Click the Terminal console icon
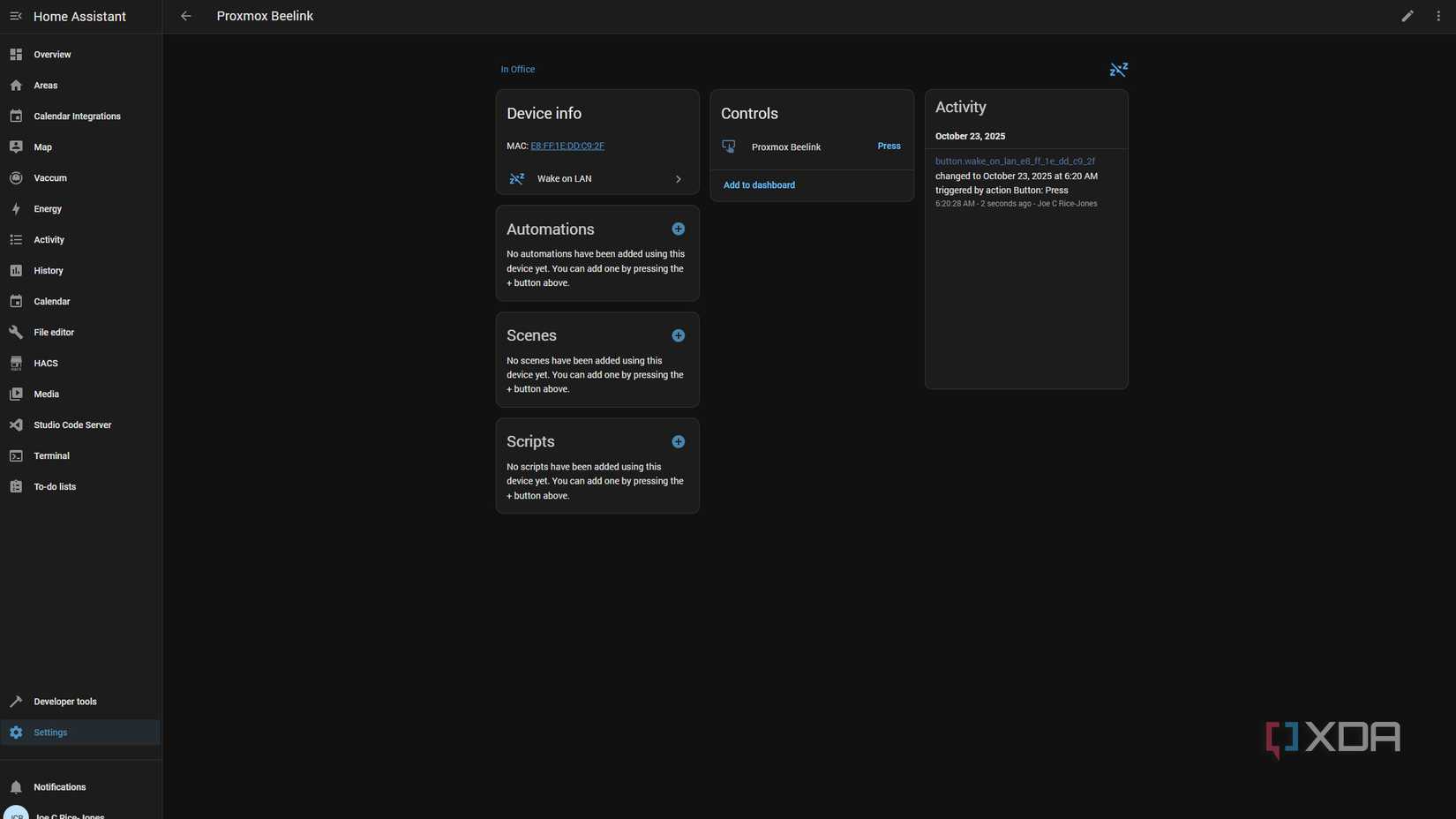The image size is (1456, 819). [x=16, y=456]
